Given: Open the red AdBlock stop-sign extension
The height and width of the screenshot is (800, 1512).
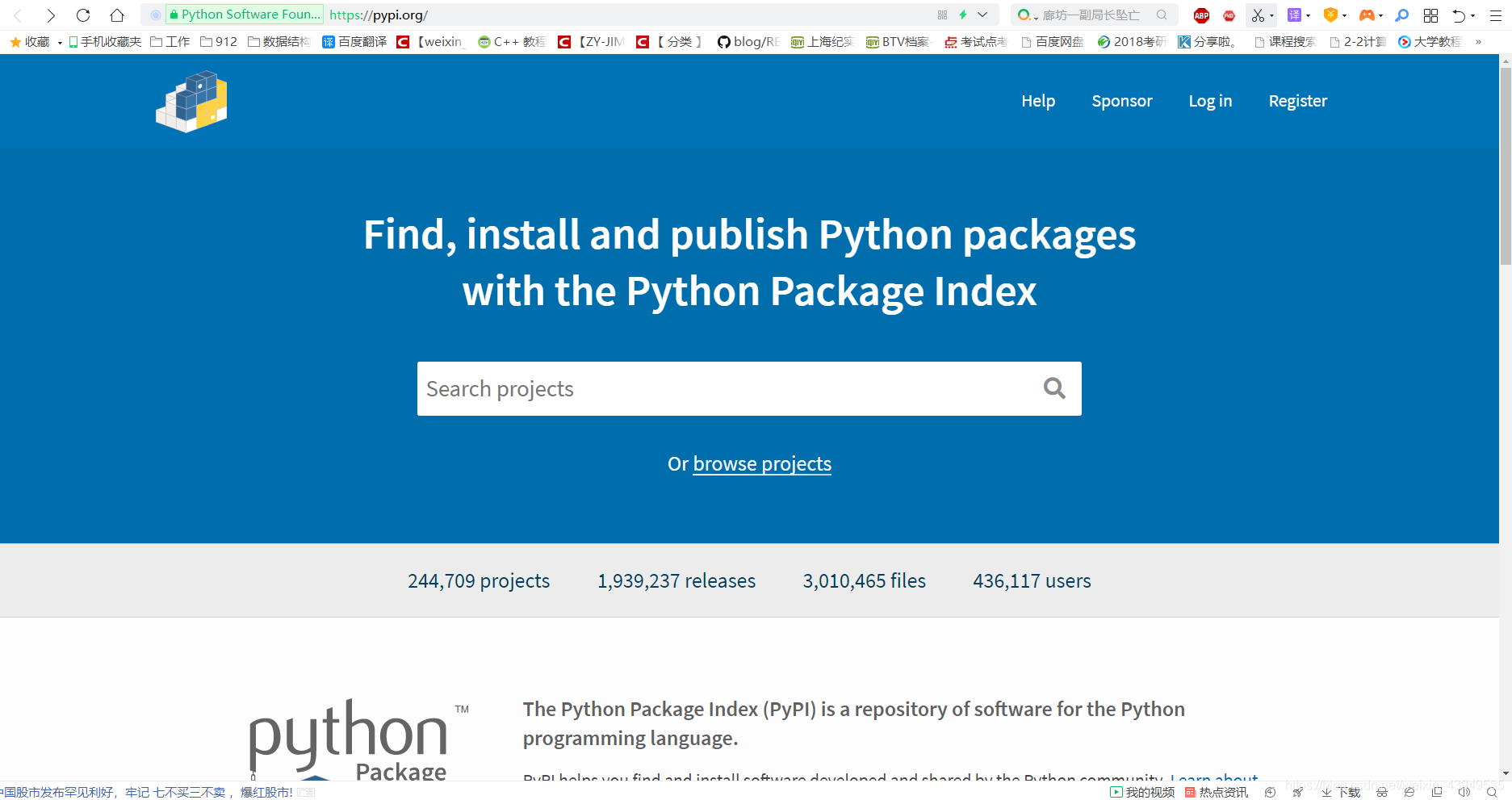Looking at the screenshot, I should pyautogui.click(x=1229, y=15).
